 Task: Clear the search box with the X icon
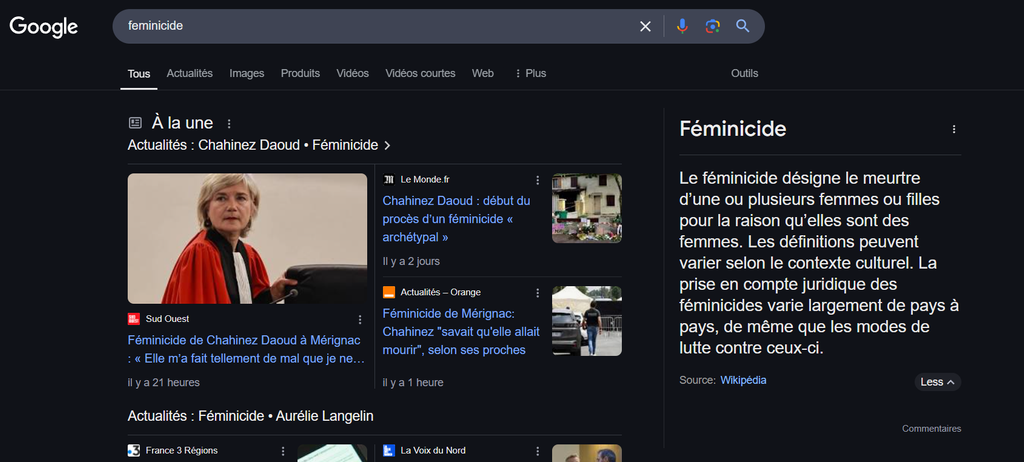point(645,26)
